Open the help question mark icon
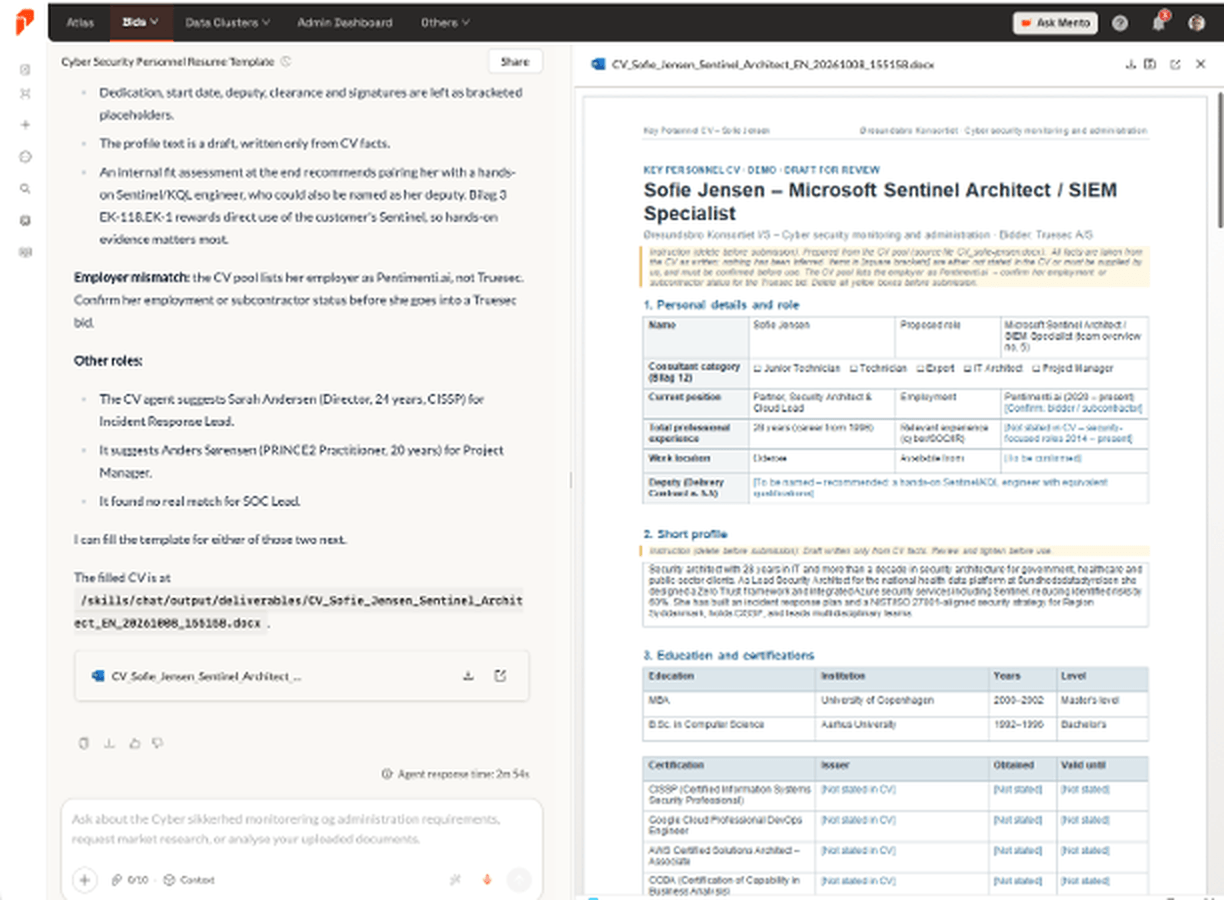The width and height of the screenshot is (1224, 900). (x=1120, y=23)
